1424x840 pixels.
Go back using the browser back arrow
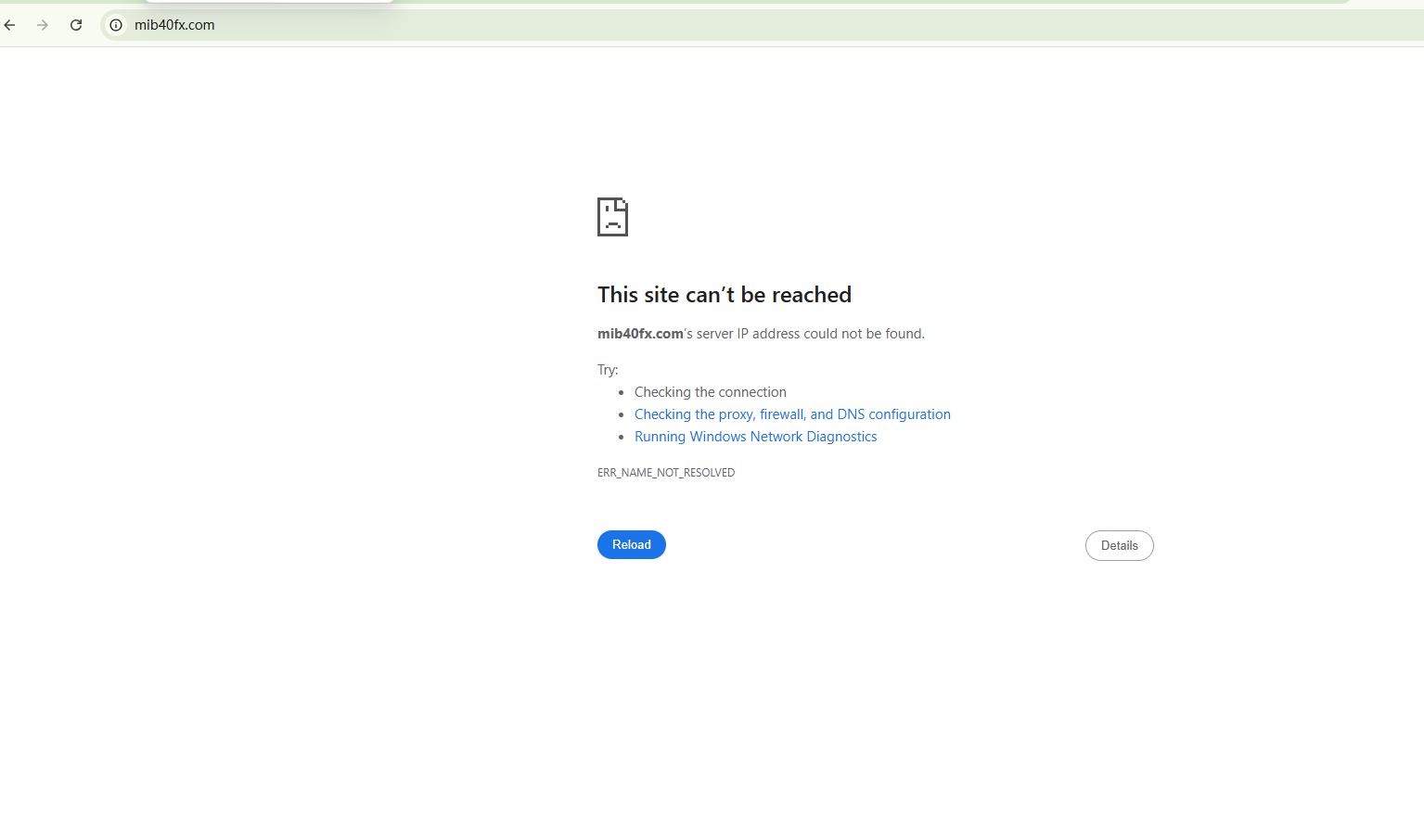[9, 25]
